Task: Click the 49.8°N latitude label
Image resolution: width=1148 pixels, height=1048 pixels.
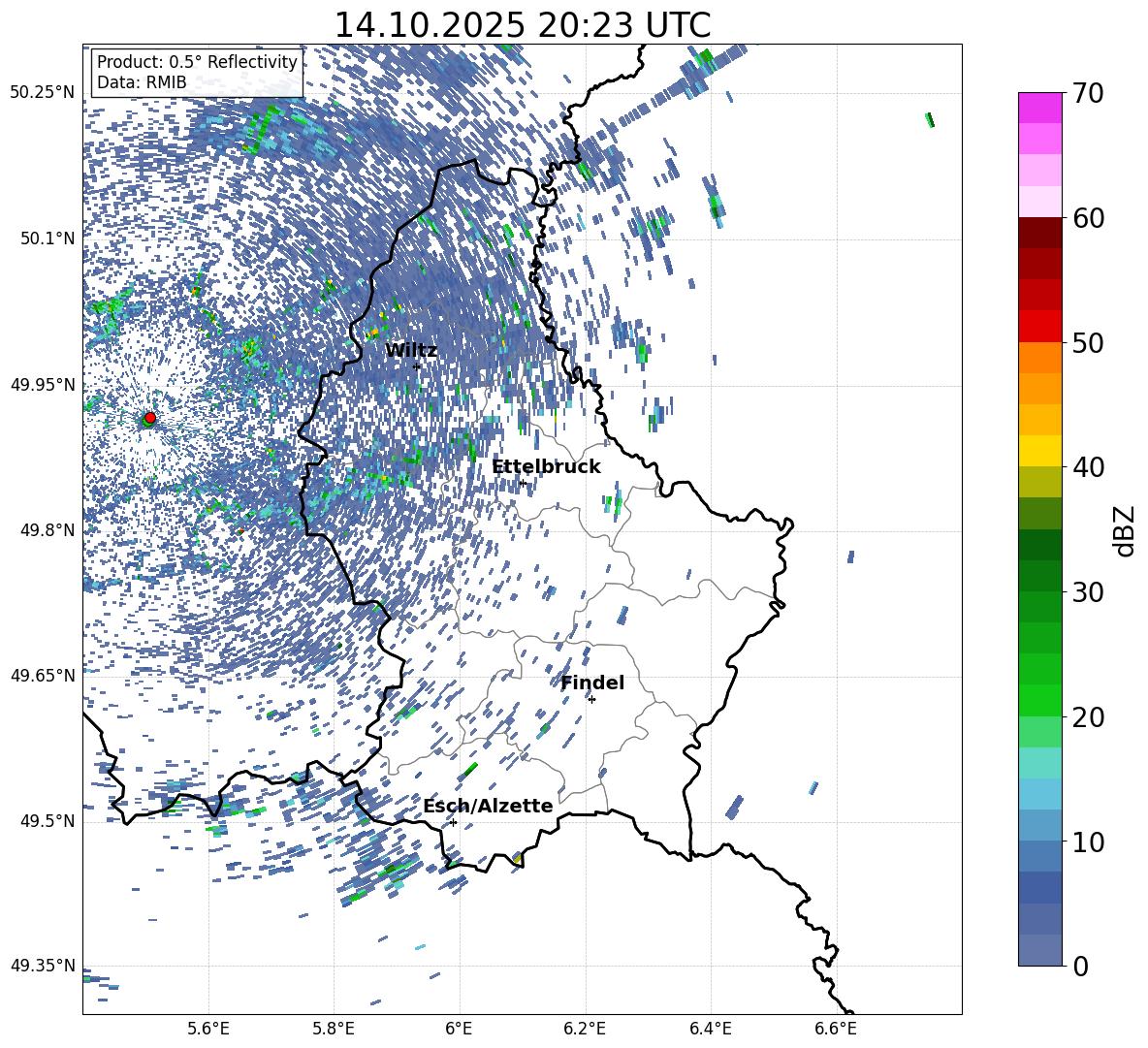Action: click(47, 530)
